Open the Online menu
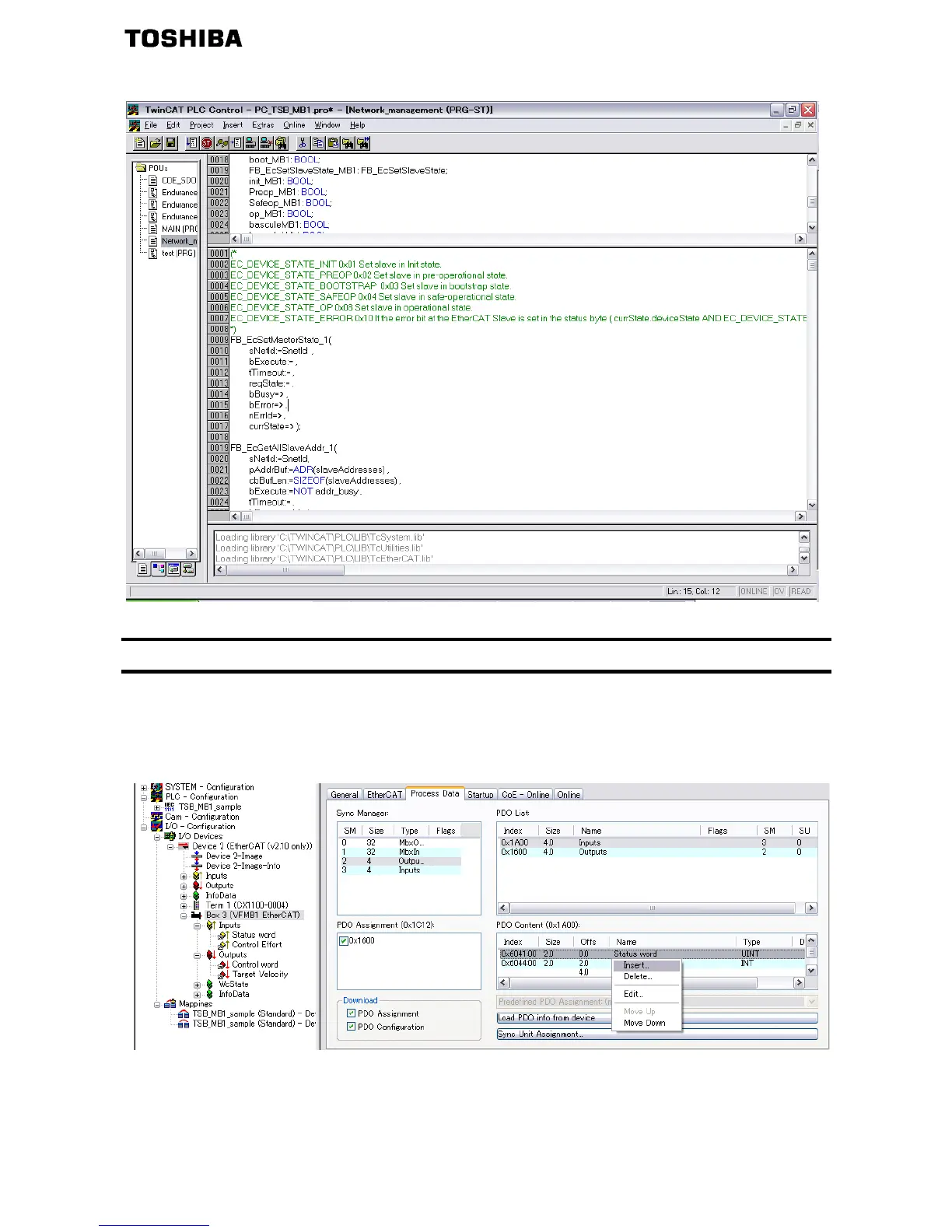Screen dimensions: 952x1232 coord(294,125)
